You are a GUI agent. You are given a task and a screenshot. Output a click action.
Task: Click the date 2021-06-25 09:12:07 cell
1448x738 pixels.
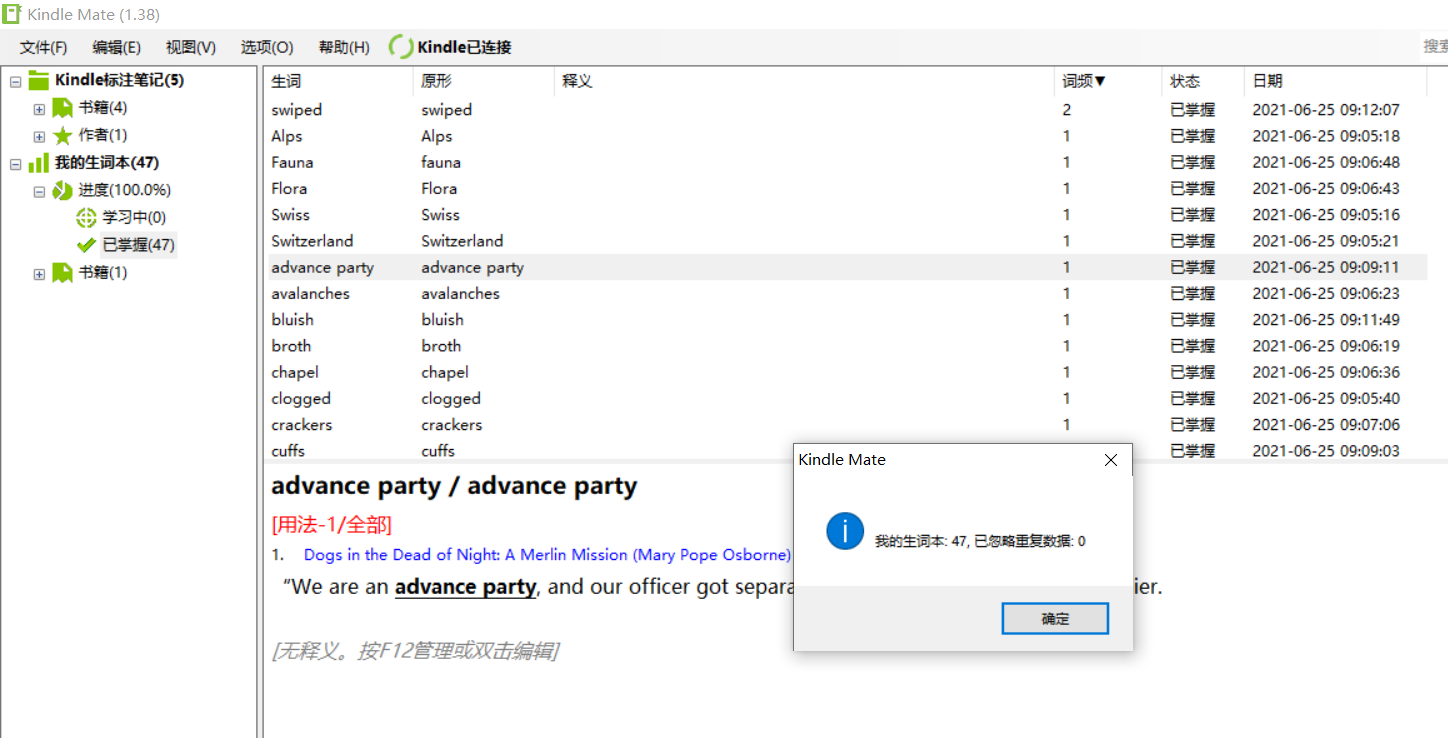[1325, 110]
